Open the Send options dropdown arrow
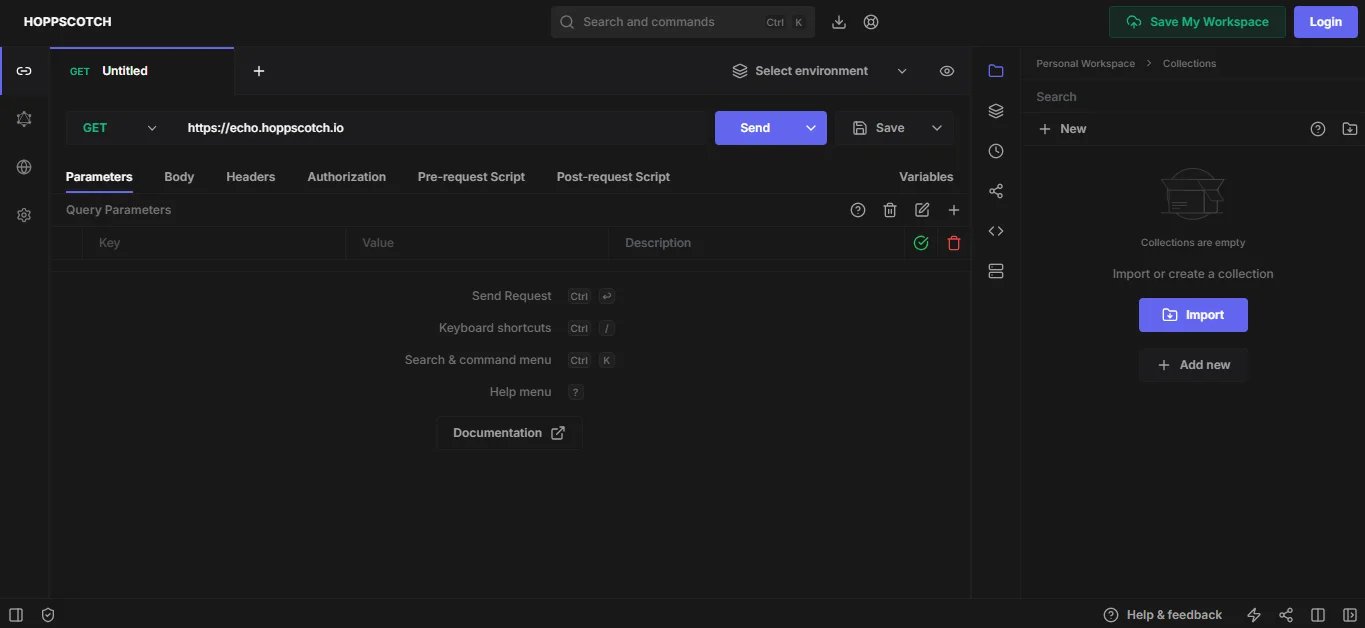The height and width of the screenshot is (628, 1365). [811, 128]
